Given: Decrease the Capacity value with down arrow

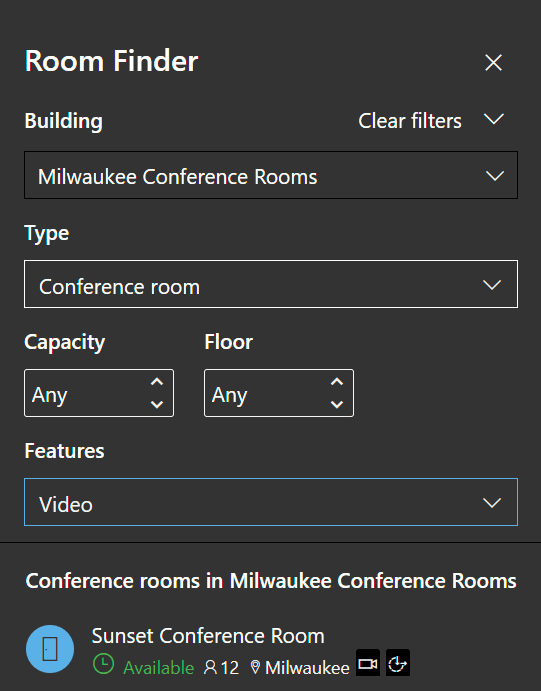Looking at the screenshot, I should click(x=157, y=404).
